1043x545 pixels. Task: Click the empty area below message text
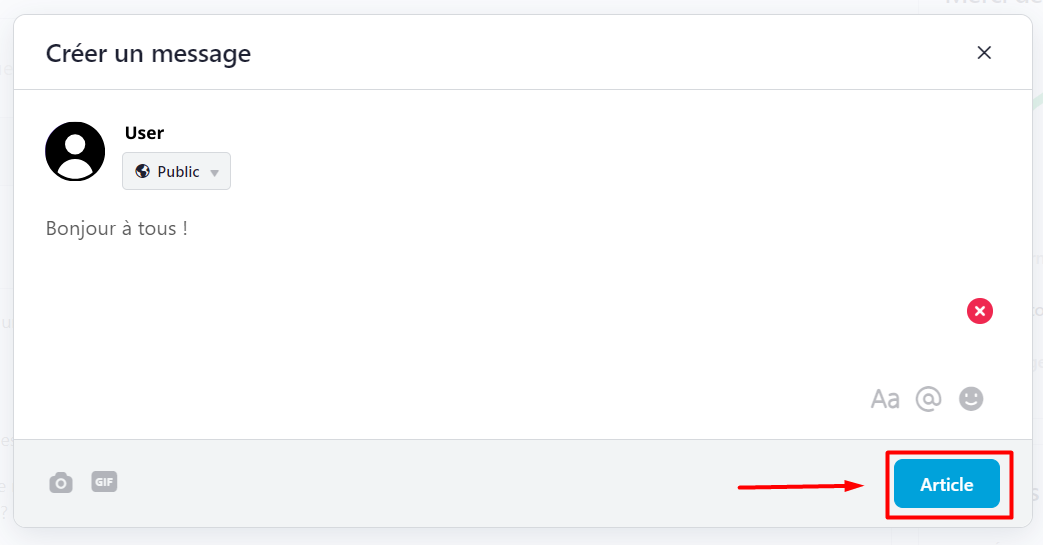tap(450, 320)
